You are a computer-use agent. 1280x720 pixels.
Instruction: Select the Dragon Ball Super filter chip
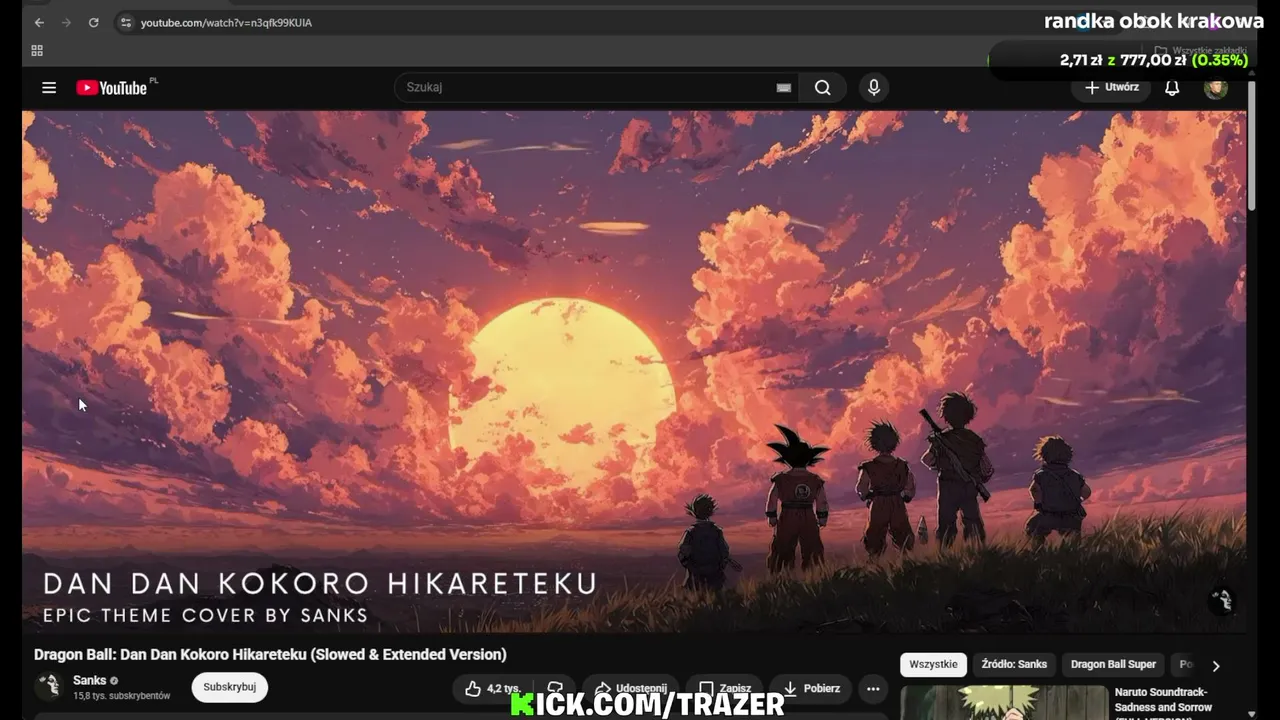coord(1113,664)
